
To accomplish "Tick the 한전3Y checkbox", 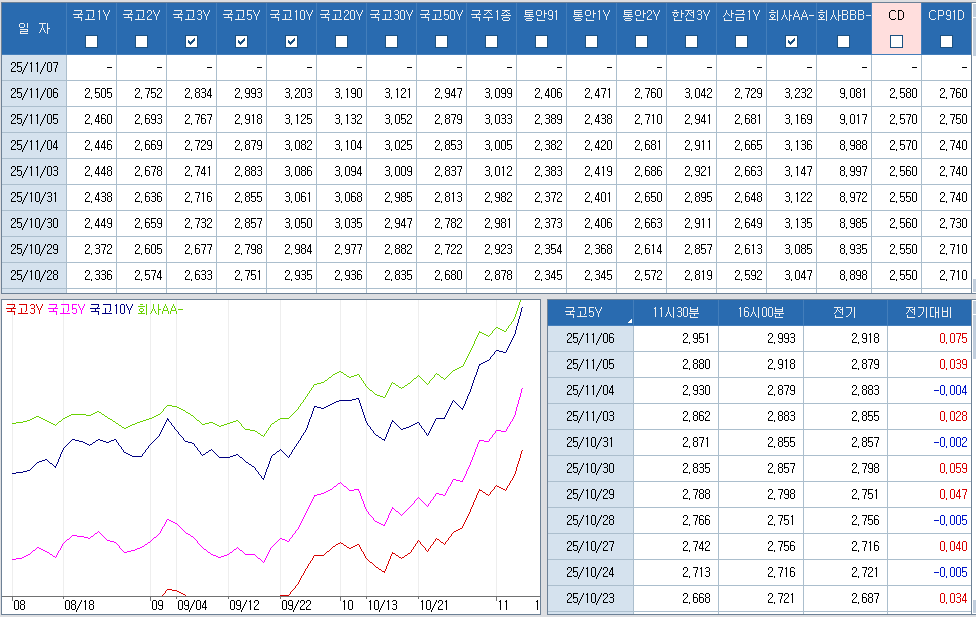I will [x=691, y=41].
